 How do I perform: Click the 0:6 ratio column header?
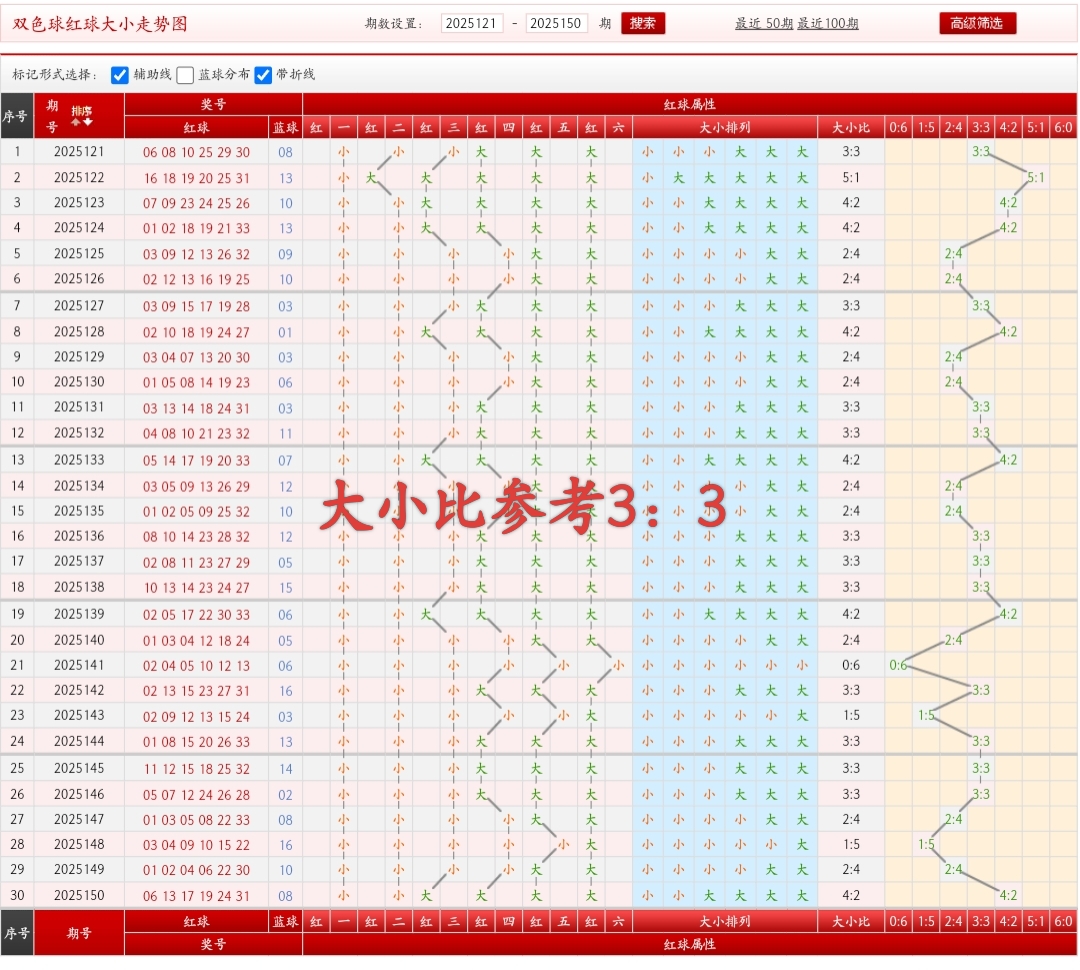coord(899,127)
